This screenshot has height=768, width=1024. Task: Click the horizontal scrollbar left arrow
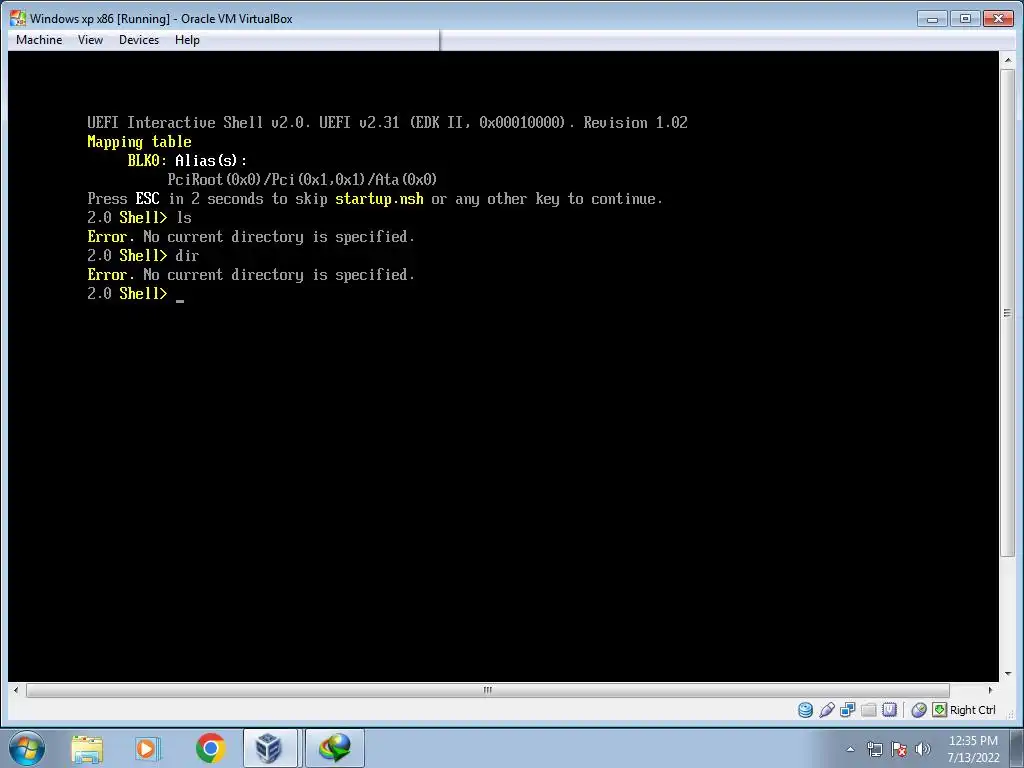[16, 690]
